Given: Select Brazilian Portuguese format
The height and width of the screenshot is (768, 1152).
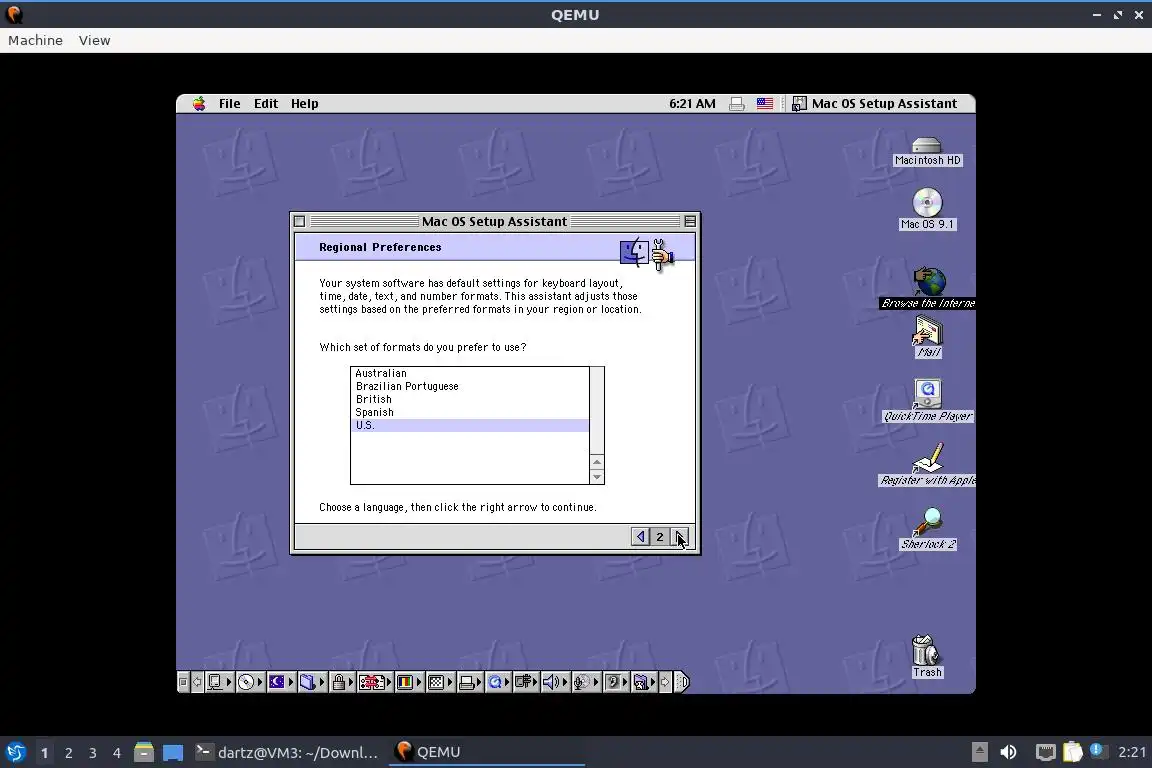Looking at the screenshot, I should (469, 387).
